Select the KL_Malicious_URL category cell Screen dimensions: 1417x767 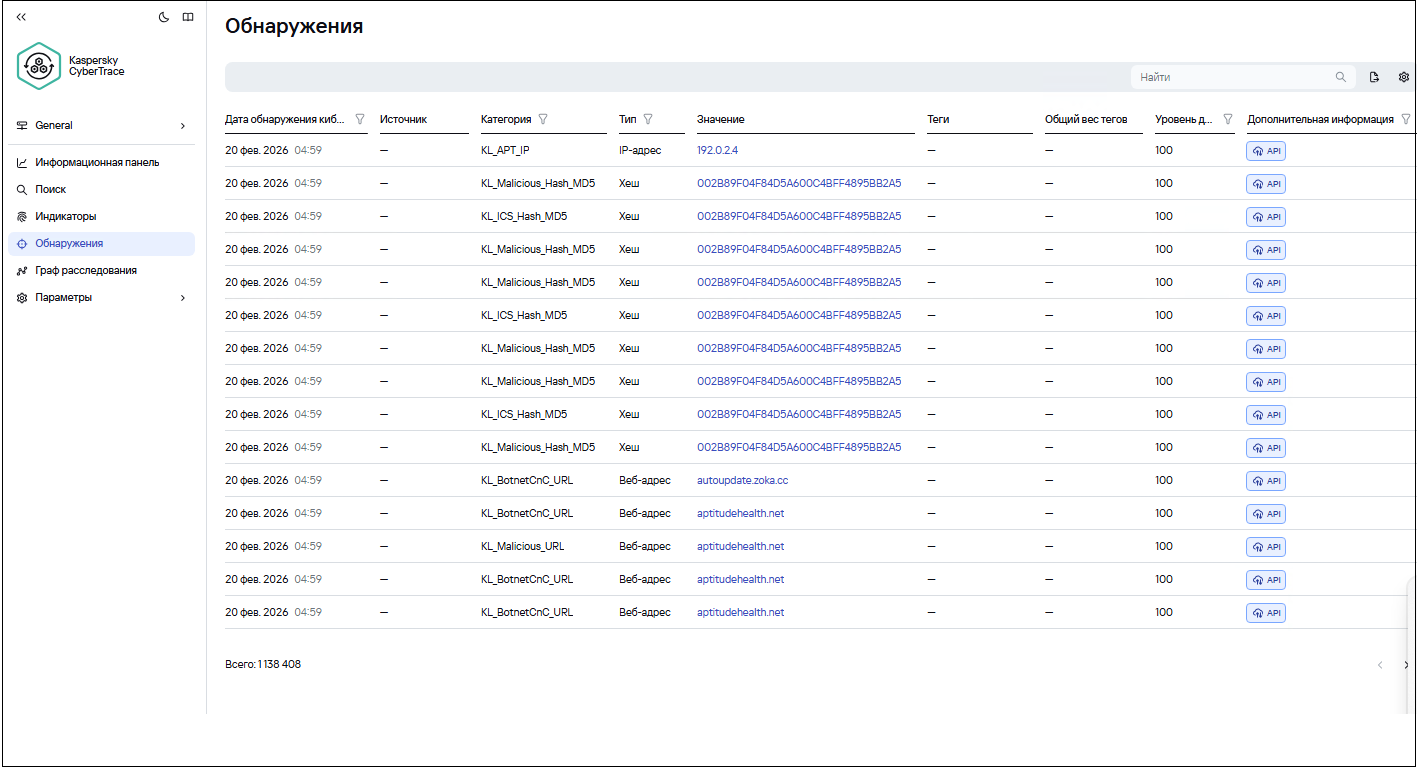(522, 546)
